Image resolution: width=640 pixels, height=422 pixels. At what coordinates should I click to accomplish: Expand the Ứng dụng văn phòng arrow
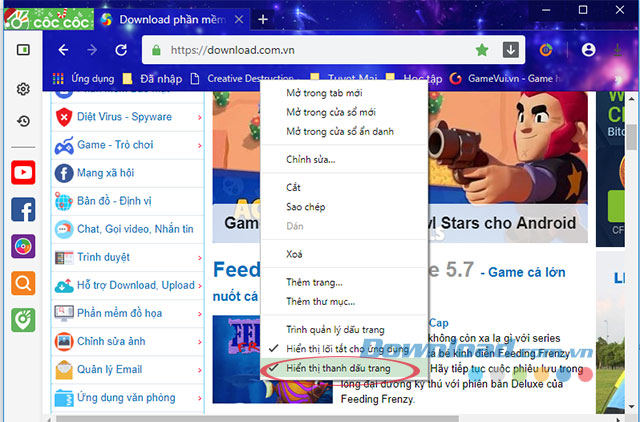click(x=200, y=398)
